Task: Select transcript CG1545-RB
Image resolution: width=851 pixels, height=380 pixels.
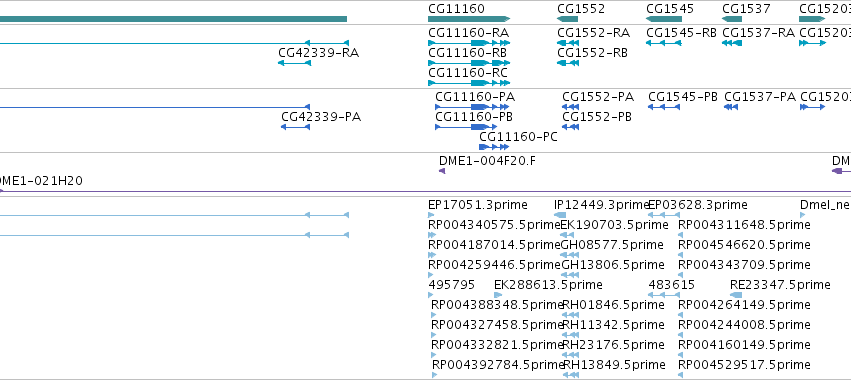Action: pos(681,33)
